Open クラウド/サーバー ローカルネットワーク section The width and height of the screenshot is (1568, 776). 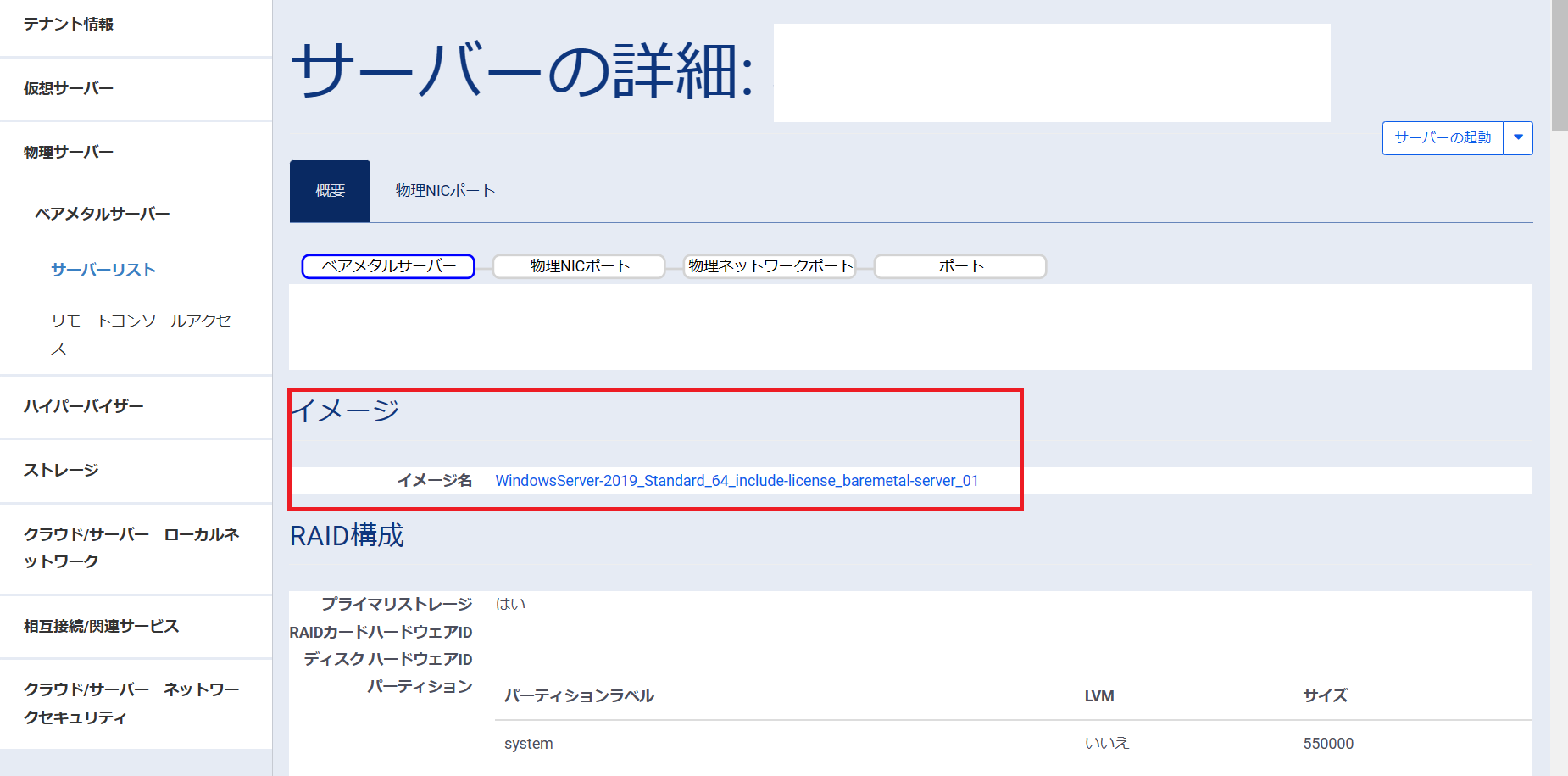[131, 547]
